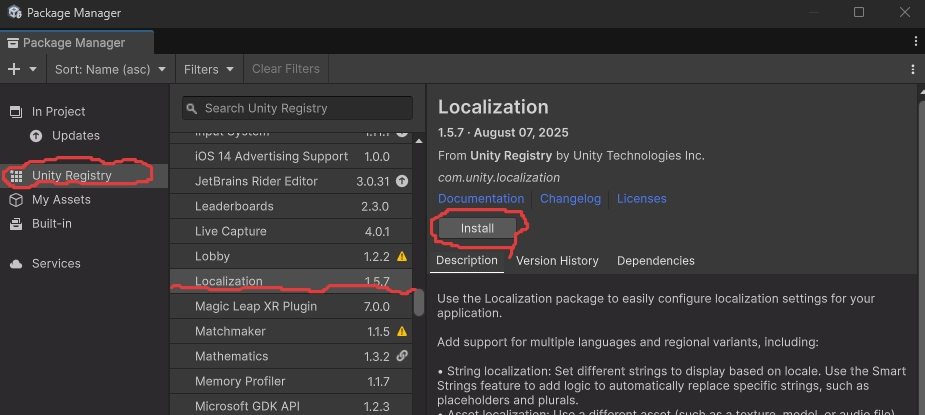Click the My Assets box icon

click(16, 200)
